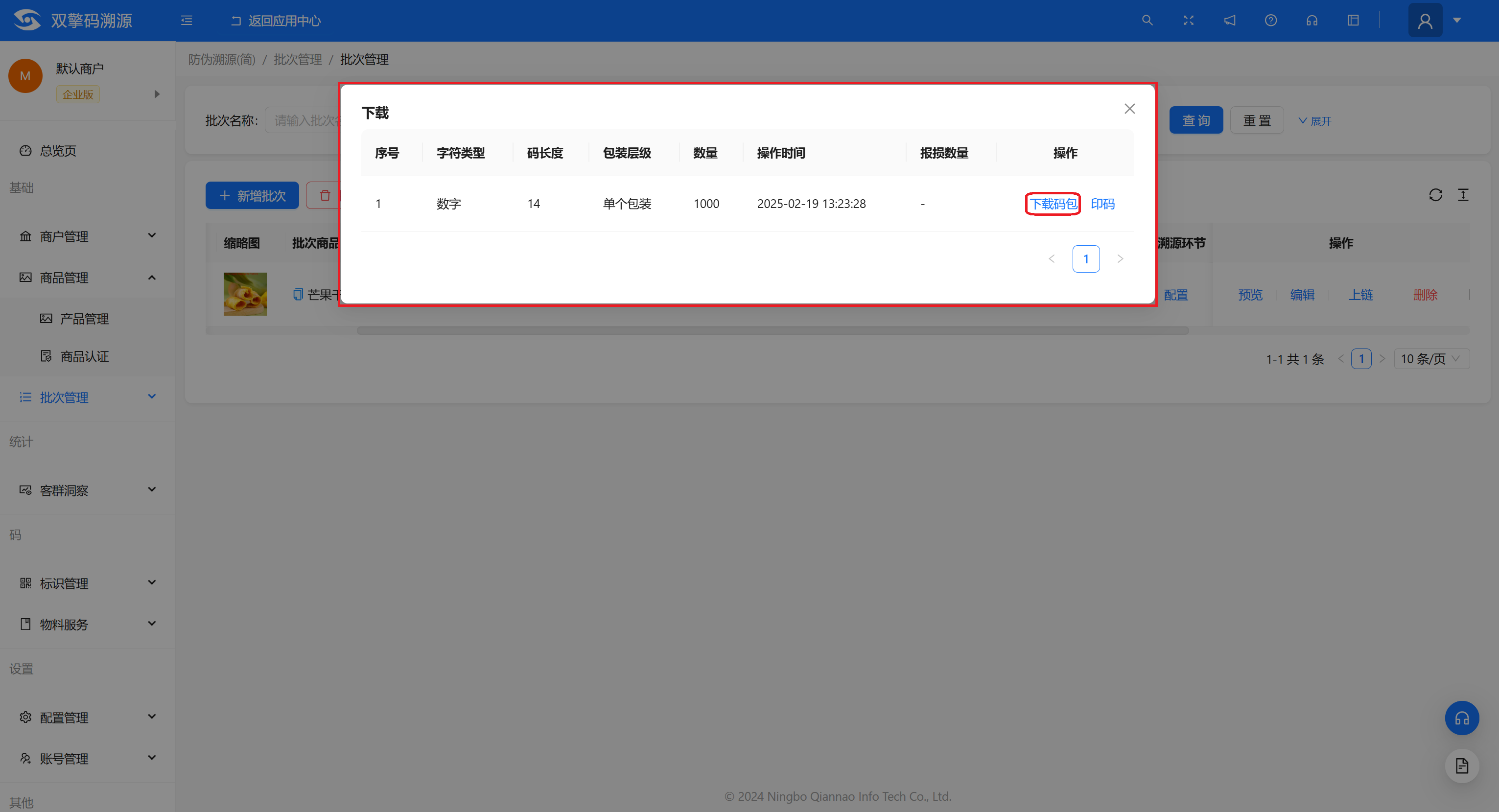Click 印码 link in dialog
The width and height of the screenshot is (1499, 812).
1103,204
